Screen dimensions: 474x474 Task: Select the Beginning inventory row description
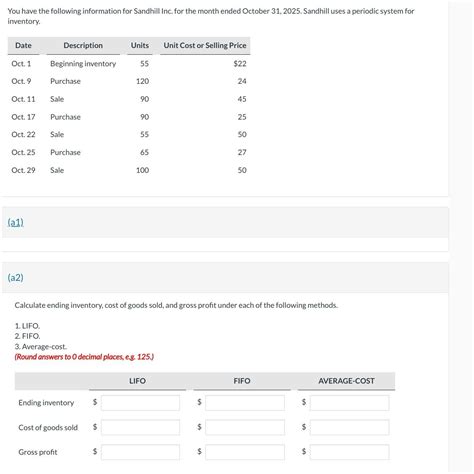pyautogui.click(x=83, y=64)
